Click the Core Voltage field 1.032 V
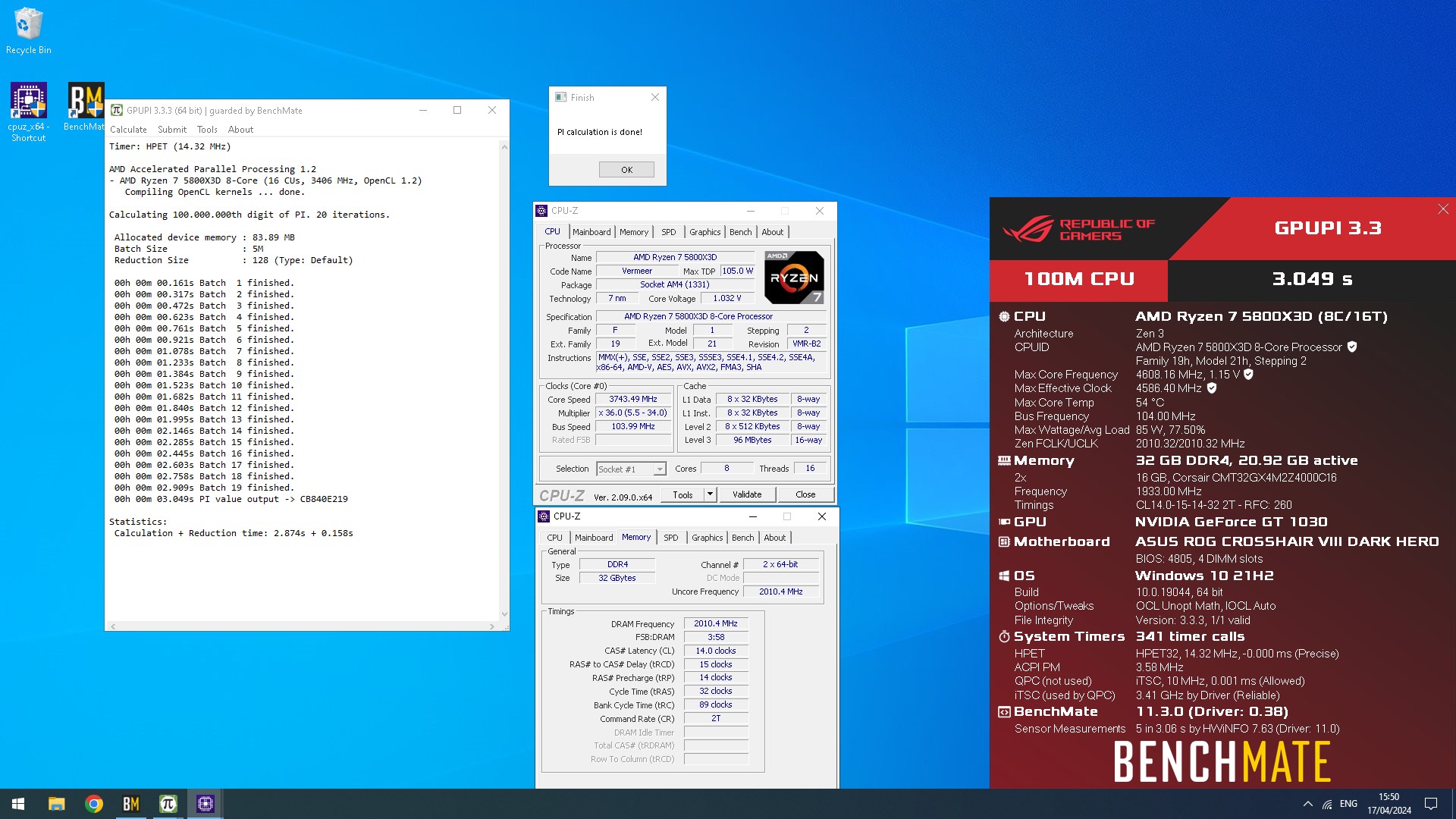1456x819 pixels. (x=726, y=298)
